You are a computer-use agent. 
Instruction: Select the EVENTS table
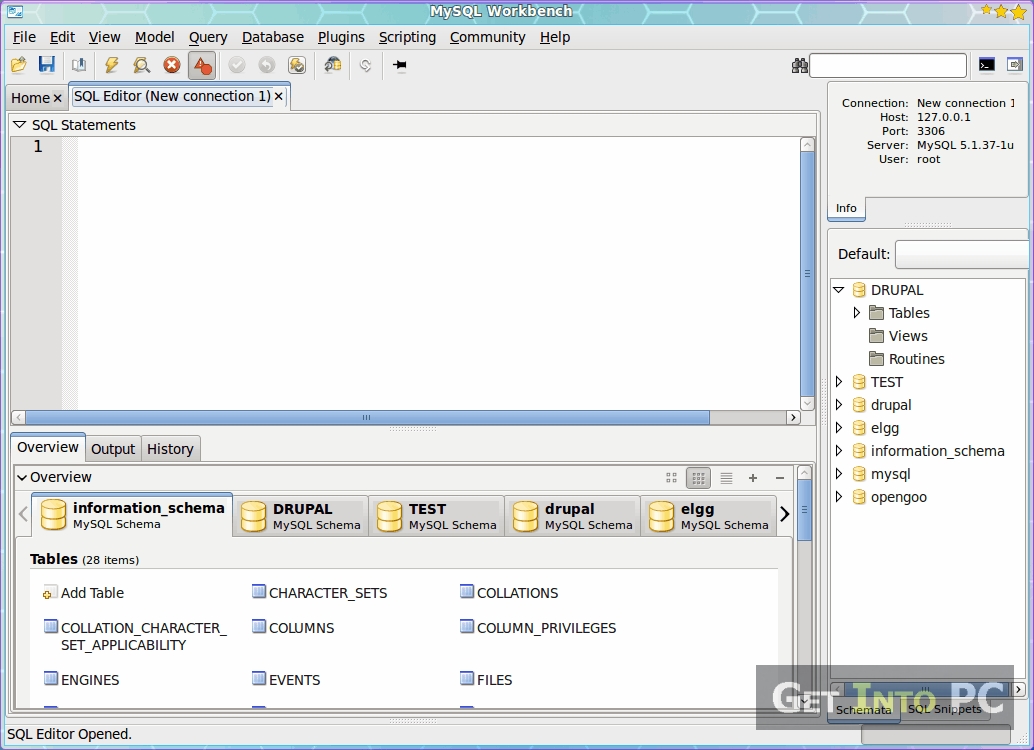point(286,680)
